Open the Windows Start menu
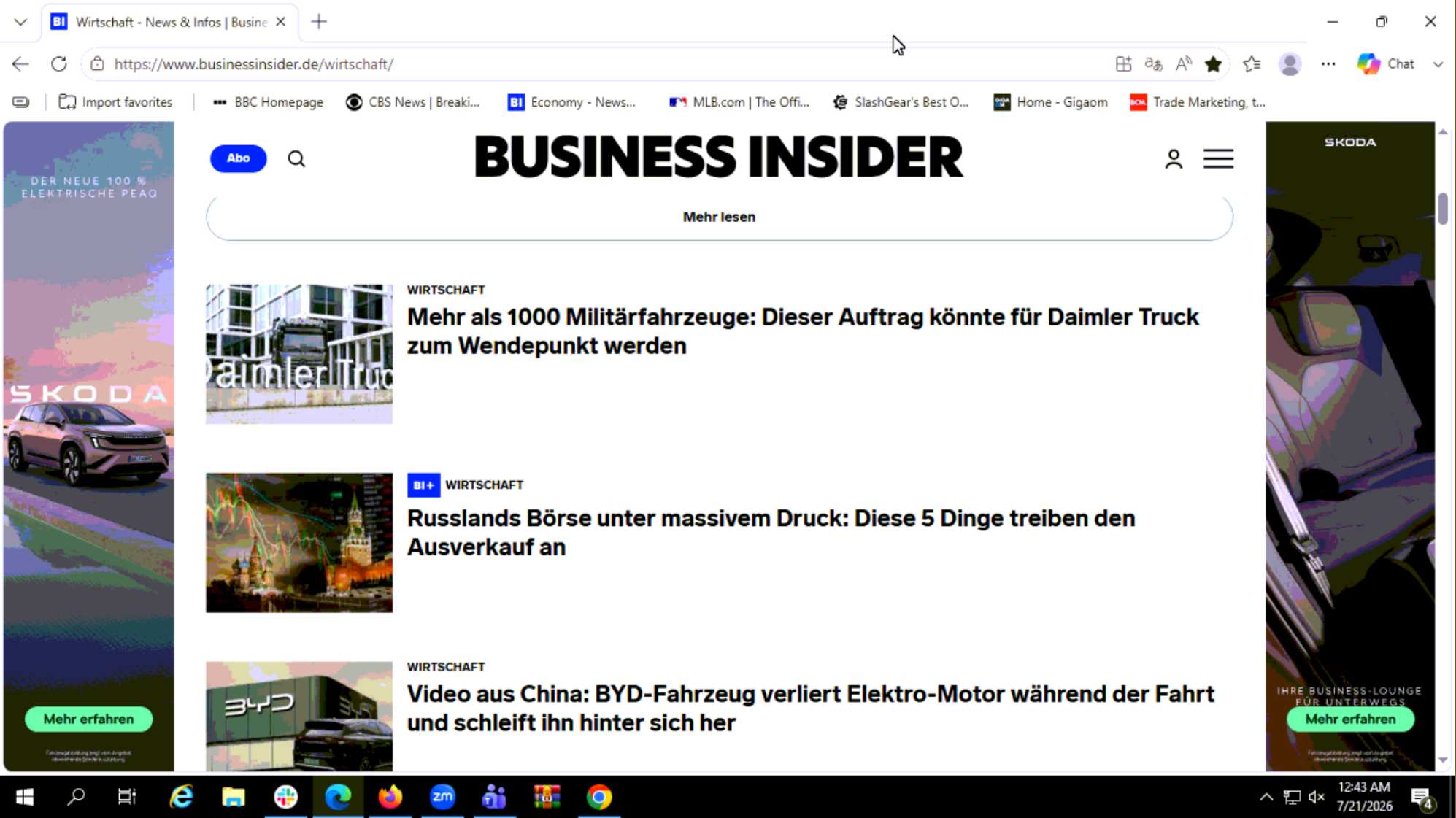Image resolution: width=1456 pixels, height=818 pixels. tap(25, 797)
